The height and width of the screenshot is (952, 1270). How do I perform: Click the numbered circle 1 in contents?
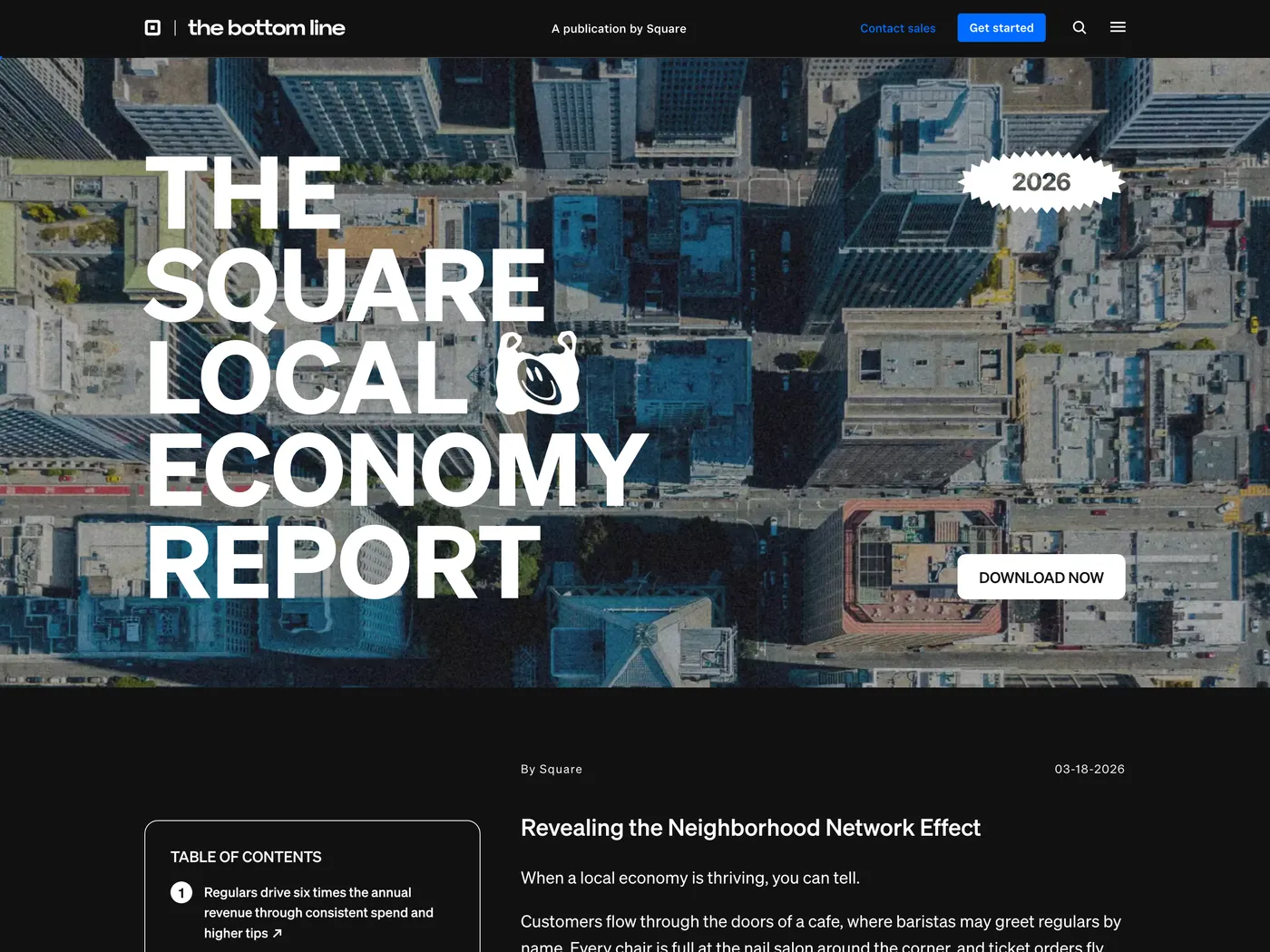click(x=181, y=893)
